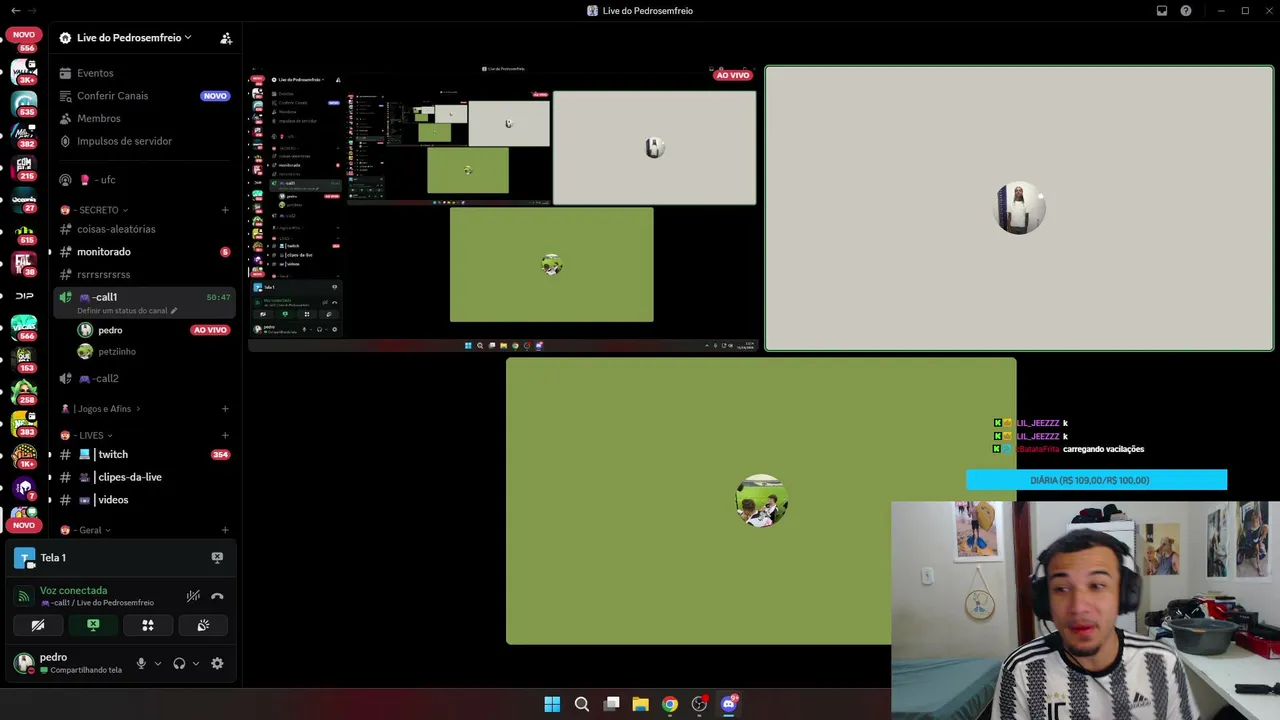The height and width of the screenshot is (720, 1280).
Task: Open the microphone input options arrow
Action: [x=157, y=663]
